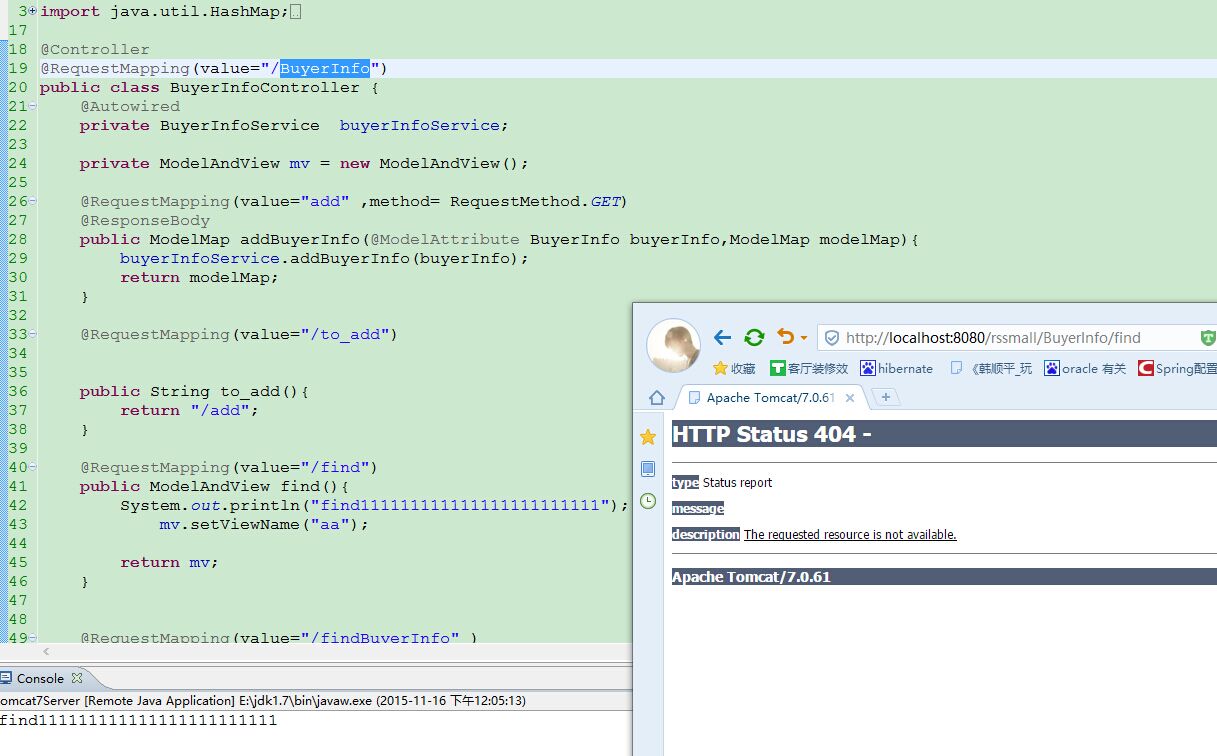Click 'The requested resource is not available.' text

850,535
